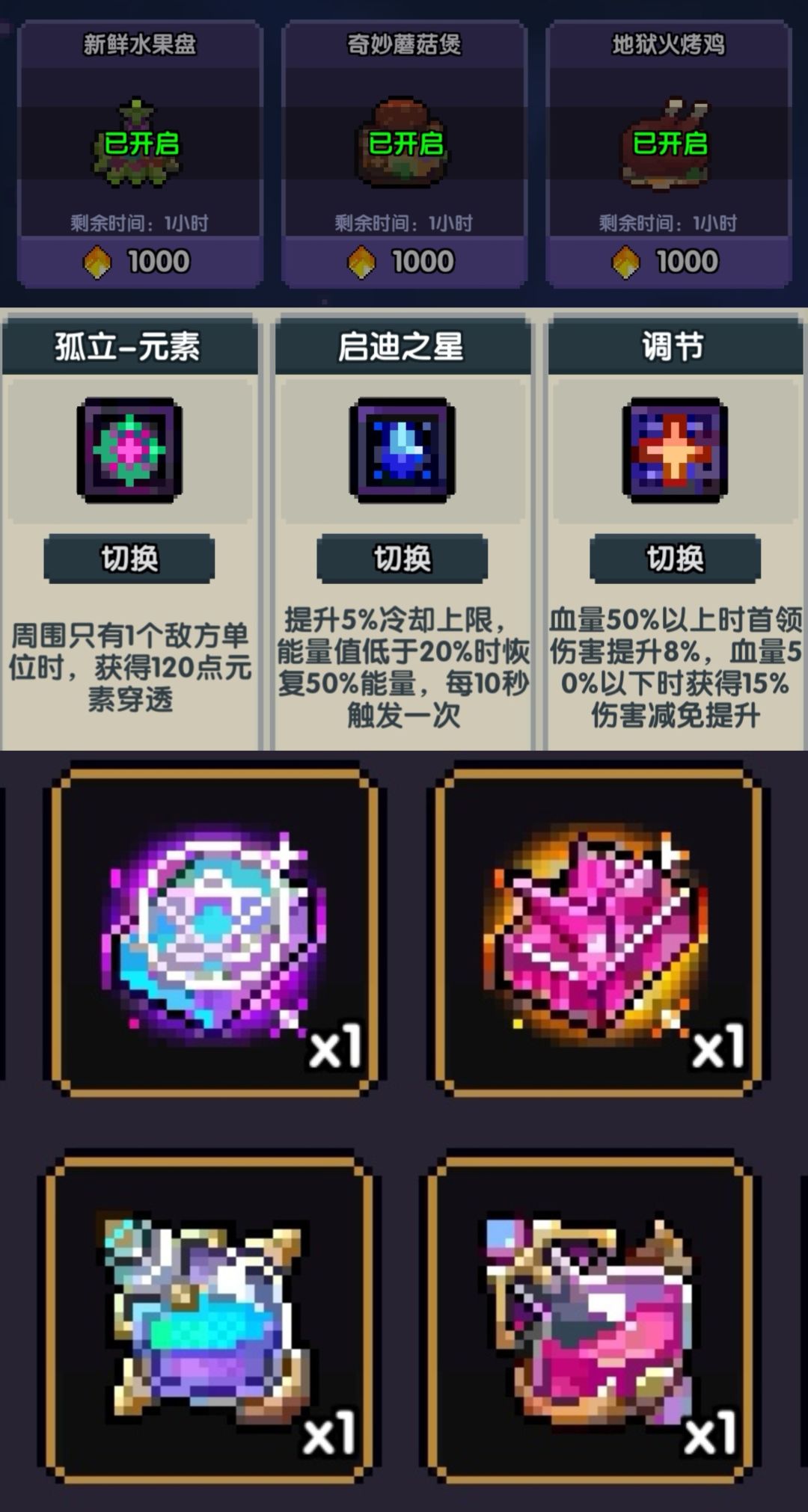Open the purple magic orb item

[x=213, y=931]
